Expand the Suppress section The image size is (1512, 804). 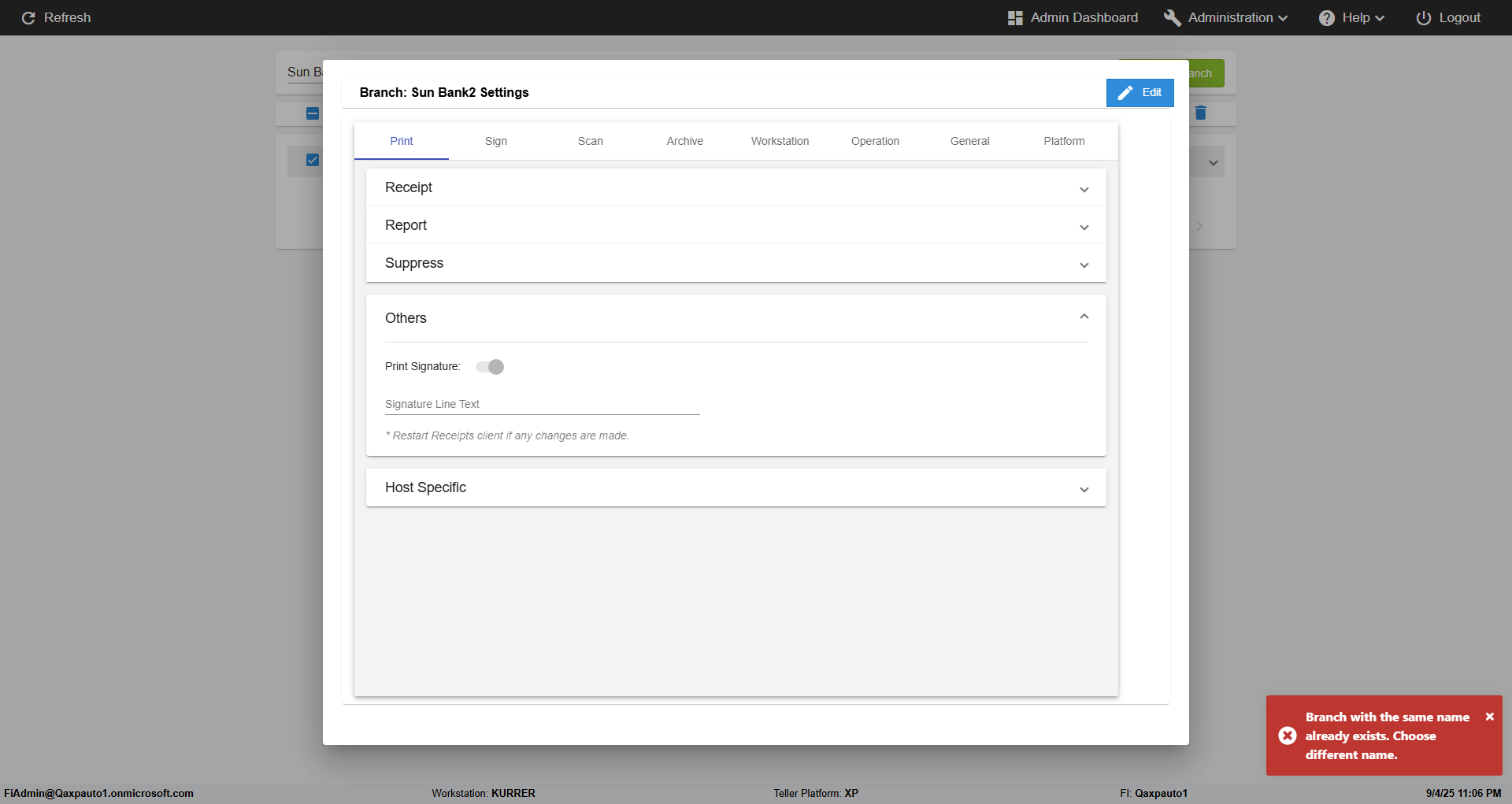click(x=1084, y=265)
